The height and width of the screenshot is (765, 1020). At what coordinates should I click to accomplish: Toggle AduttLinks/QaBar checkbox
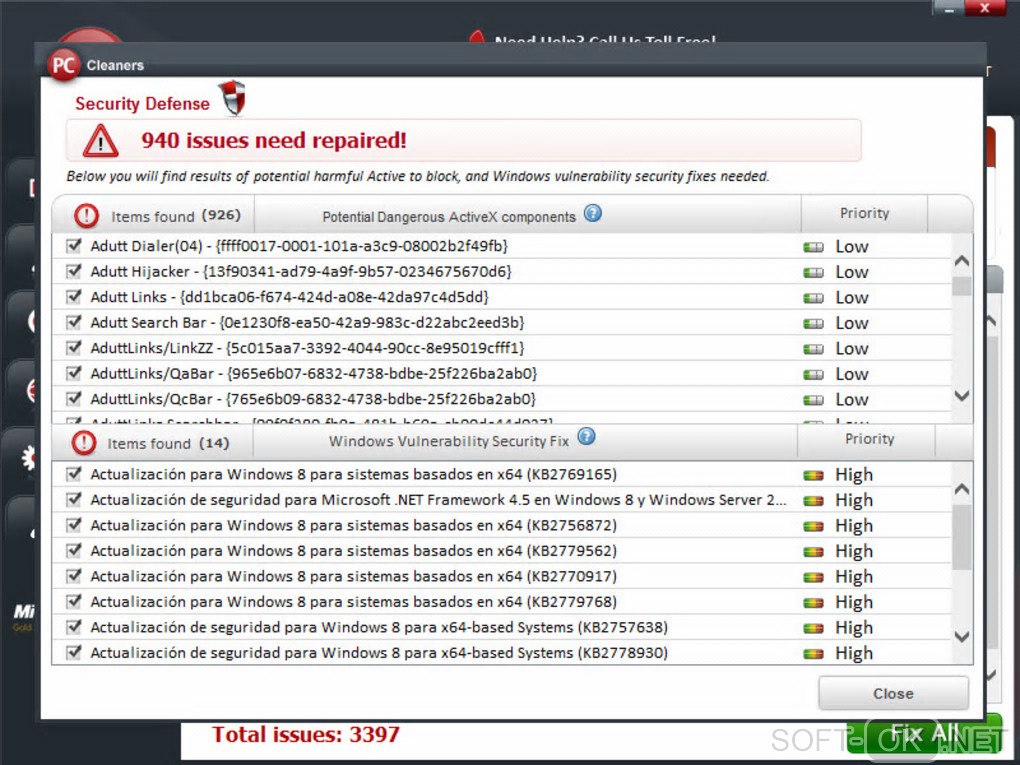point(74,373)
